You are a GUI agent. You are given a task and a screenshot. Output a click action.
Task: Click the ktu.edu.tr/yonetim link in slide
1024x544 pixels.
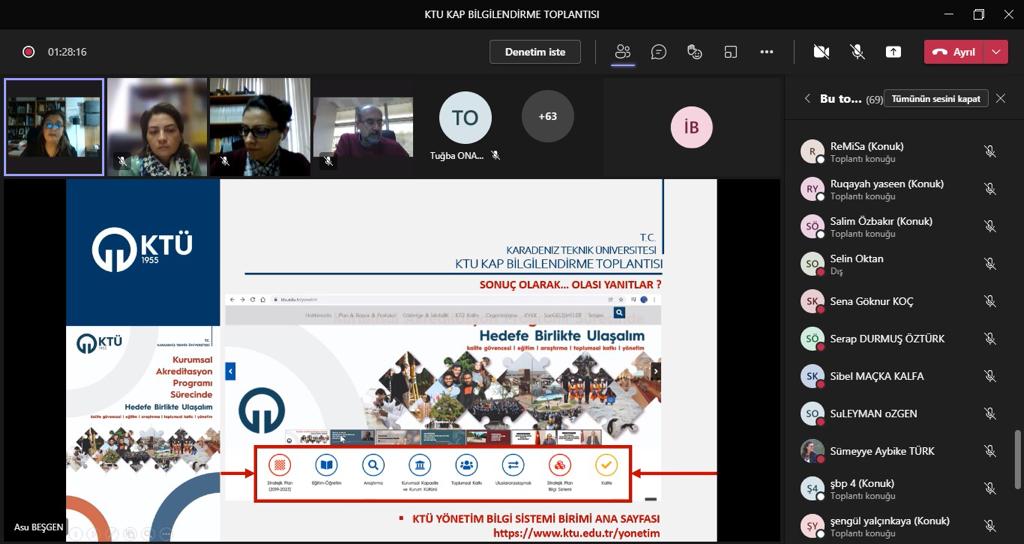pyautogui.click(x=577, y=533)
